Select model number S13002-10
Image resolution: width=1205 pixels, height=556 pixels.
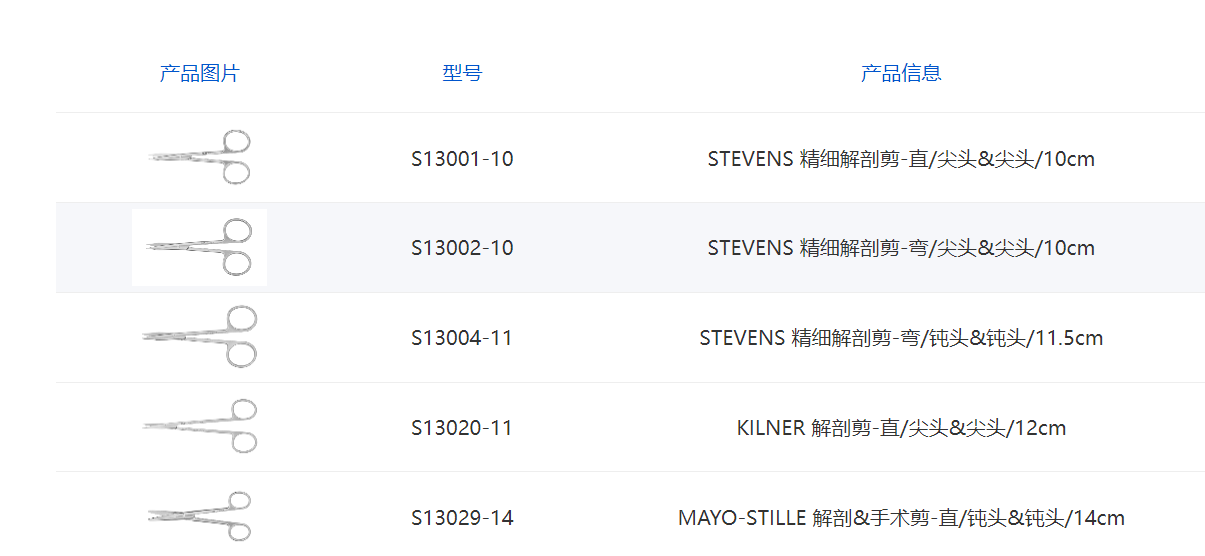(x=462, y=248)
